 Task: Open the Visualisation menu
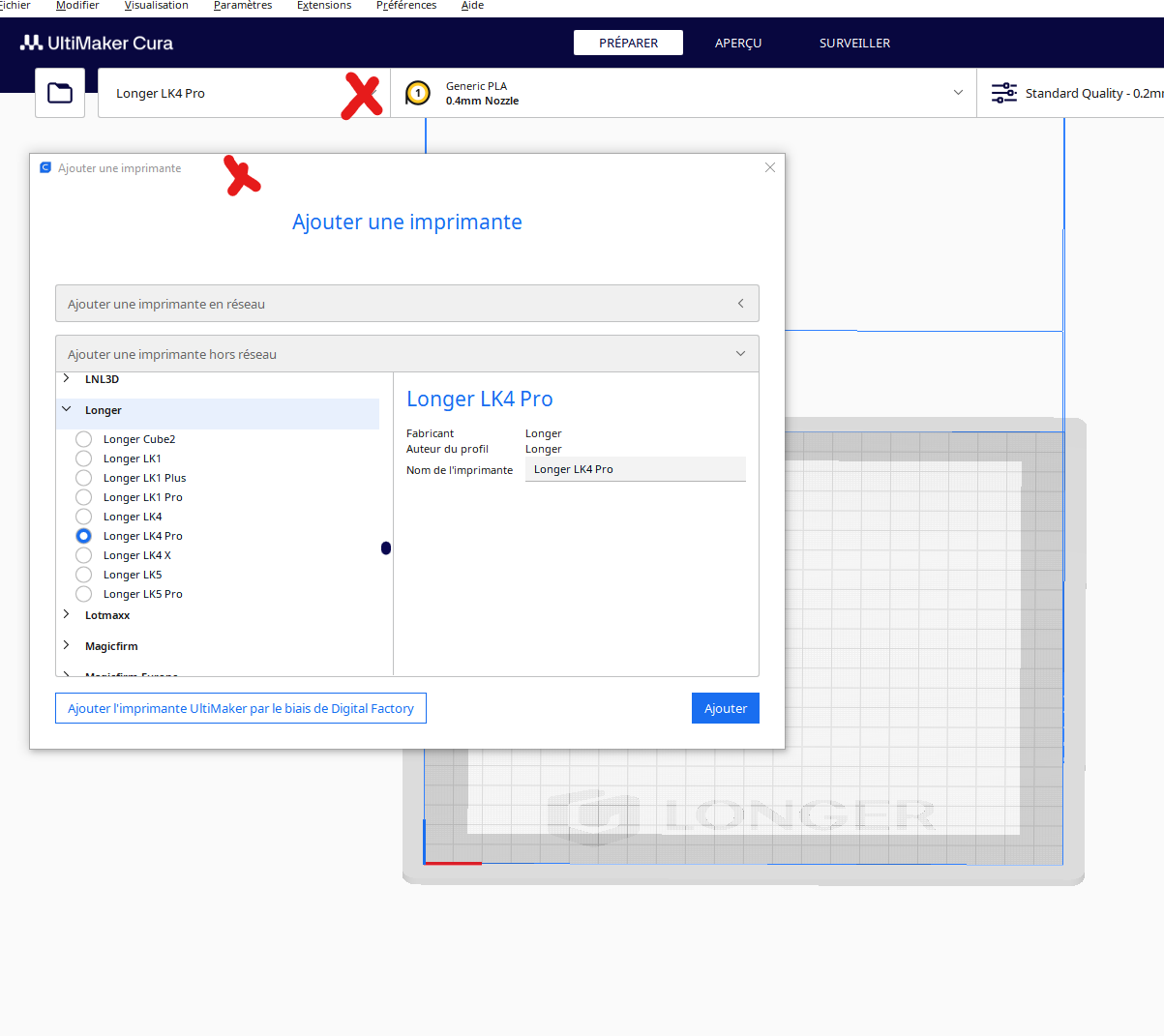coord(157,6)
